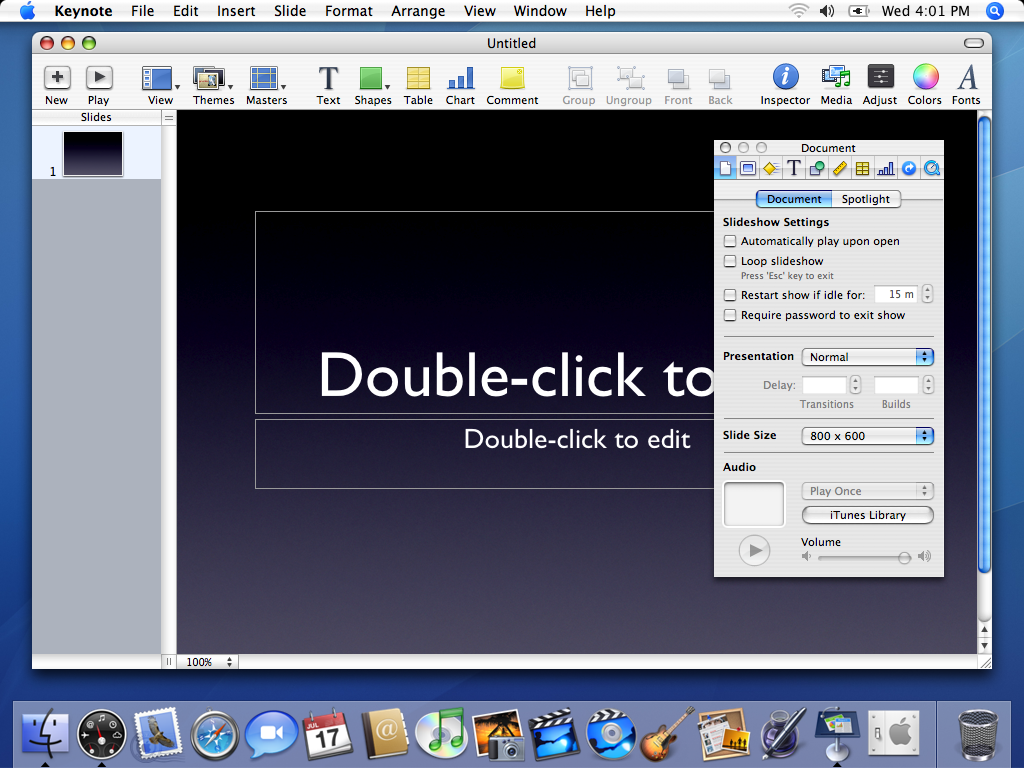Open the Arrange menu
This screenshot has width=1024, height=768.
point(418,11)
